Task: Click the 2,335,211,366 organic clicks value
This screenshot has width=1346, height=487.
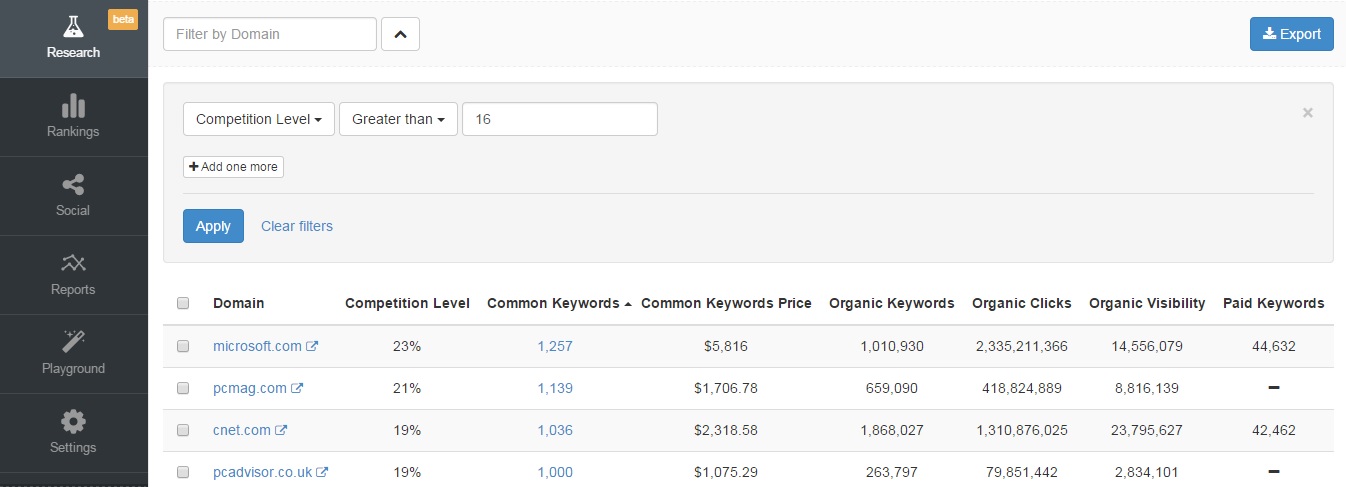Action: (1021, 346)
